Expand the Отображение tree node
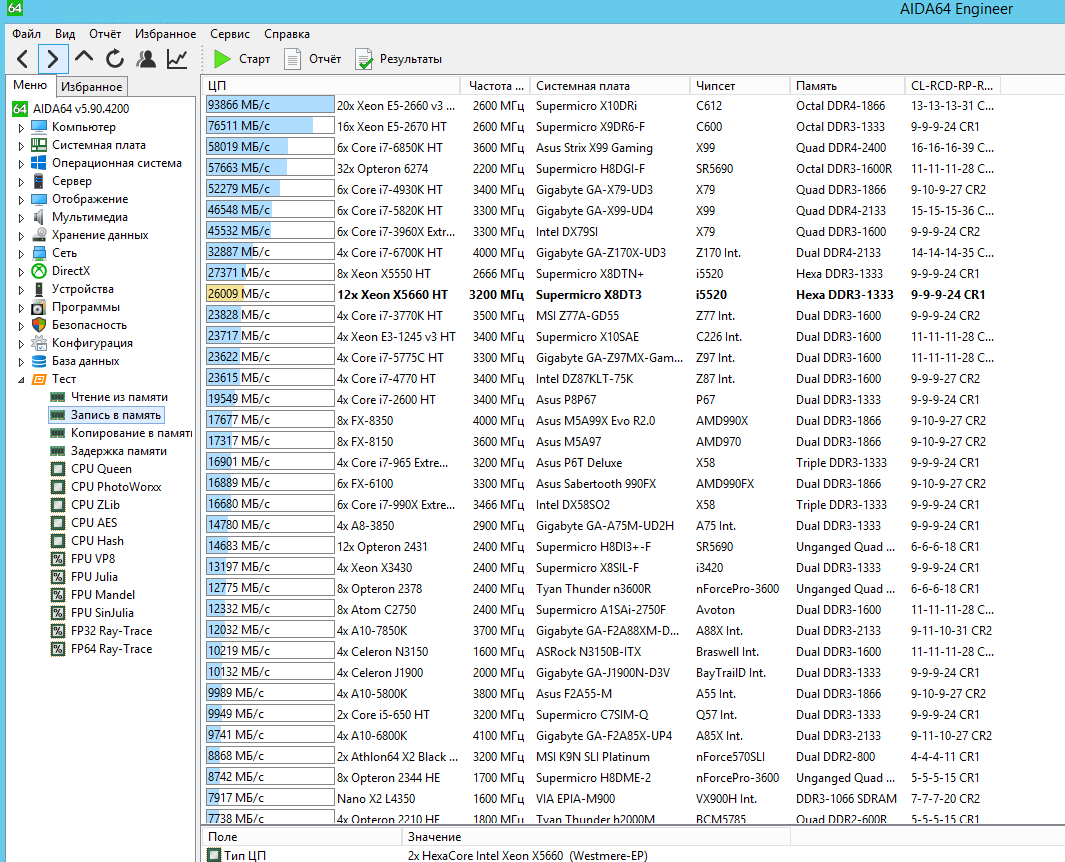 [21, 200]
